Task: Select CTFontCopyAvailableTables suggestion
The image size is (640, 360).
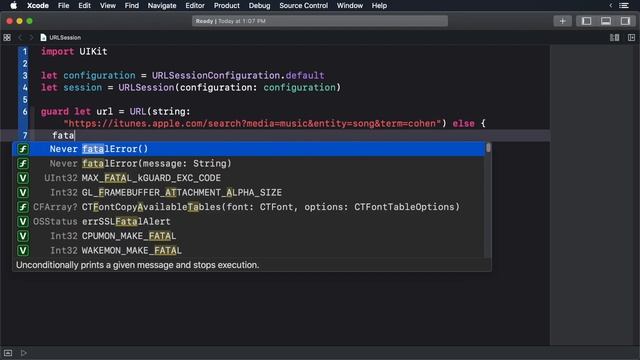Action: pyautogui.click(x=249, y=207)
